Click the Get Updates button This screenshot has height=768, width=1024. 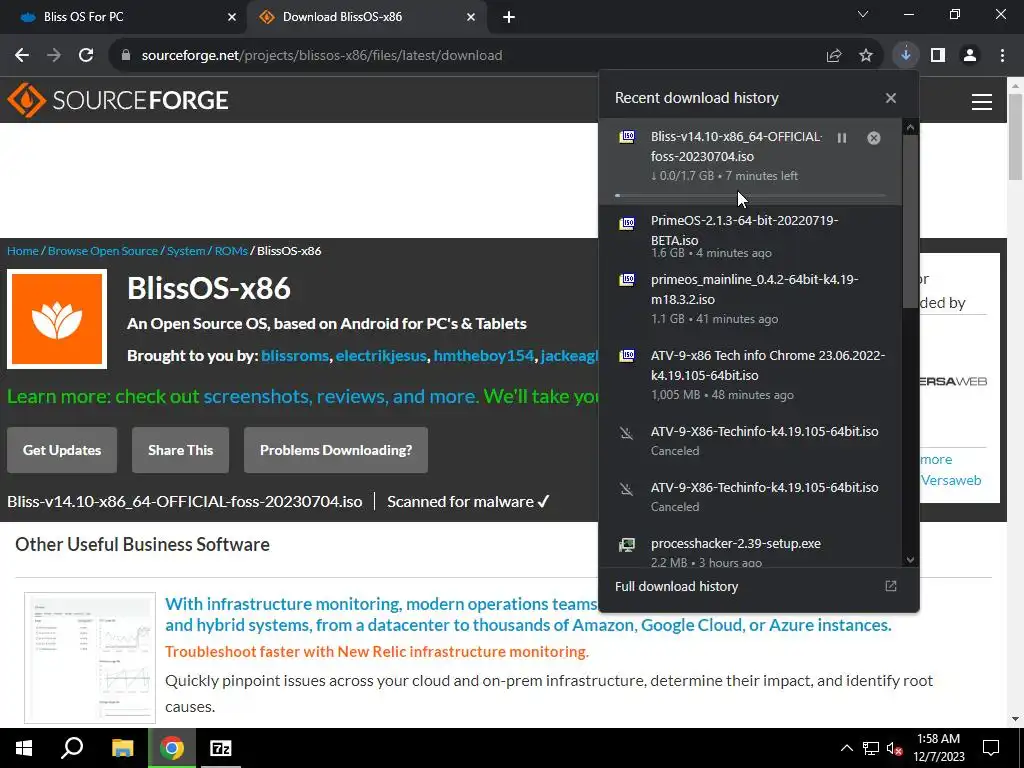pos(62,450)
